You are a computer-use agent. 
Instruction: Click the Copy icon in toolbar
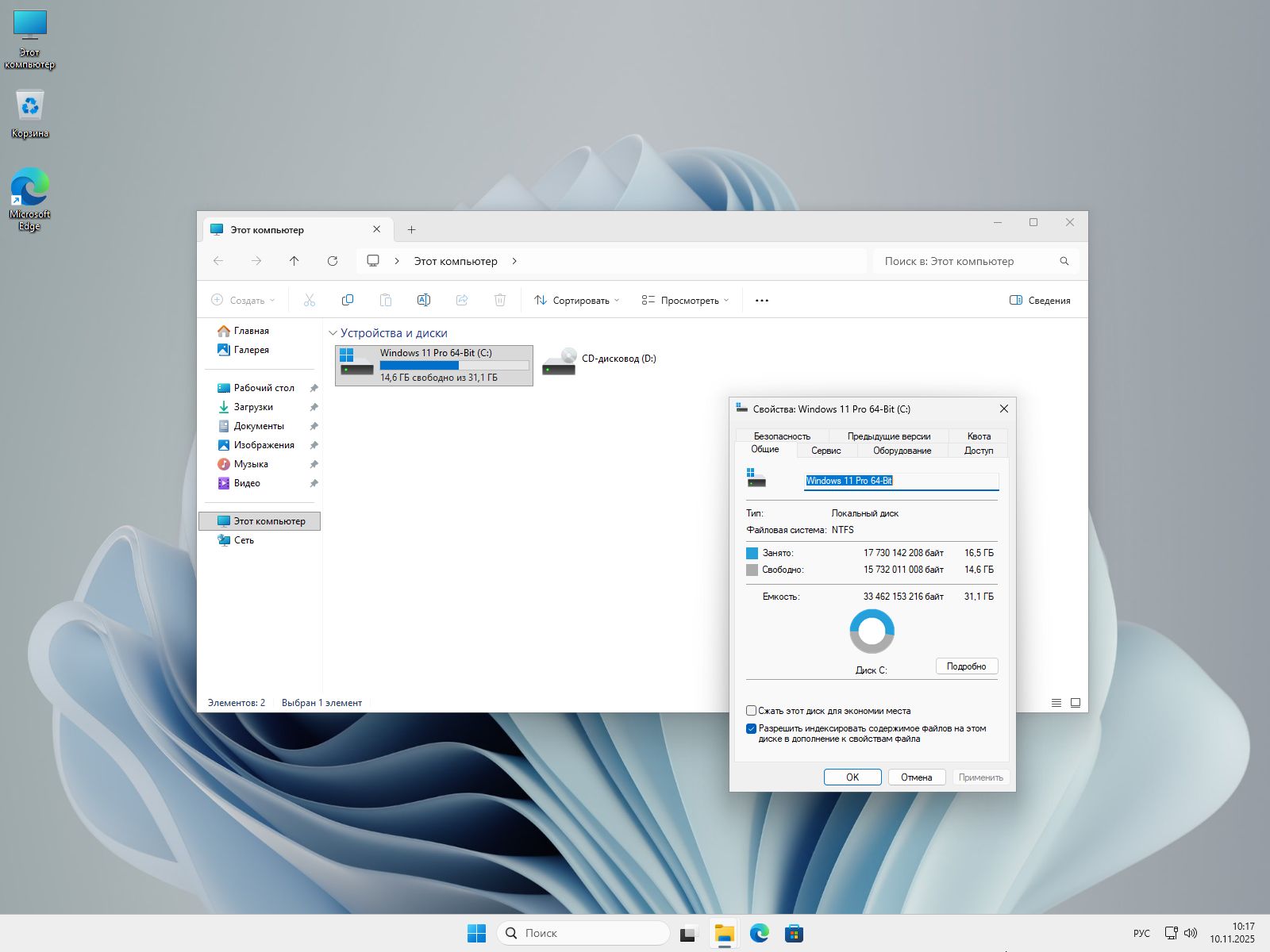(x=347, y=300)
